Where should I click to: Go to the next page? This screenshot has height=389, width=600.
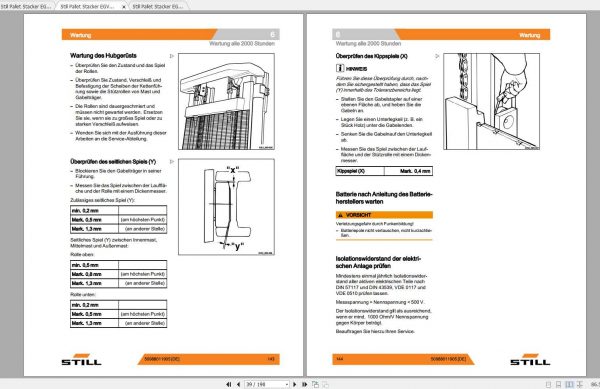(295, 384)
